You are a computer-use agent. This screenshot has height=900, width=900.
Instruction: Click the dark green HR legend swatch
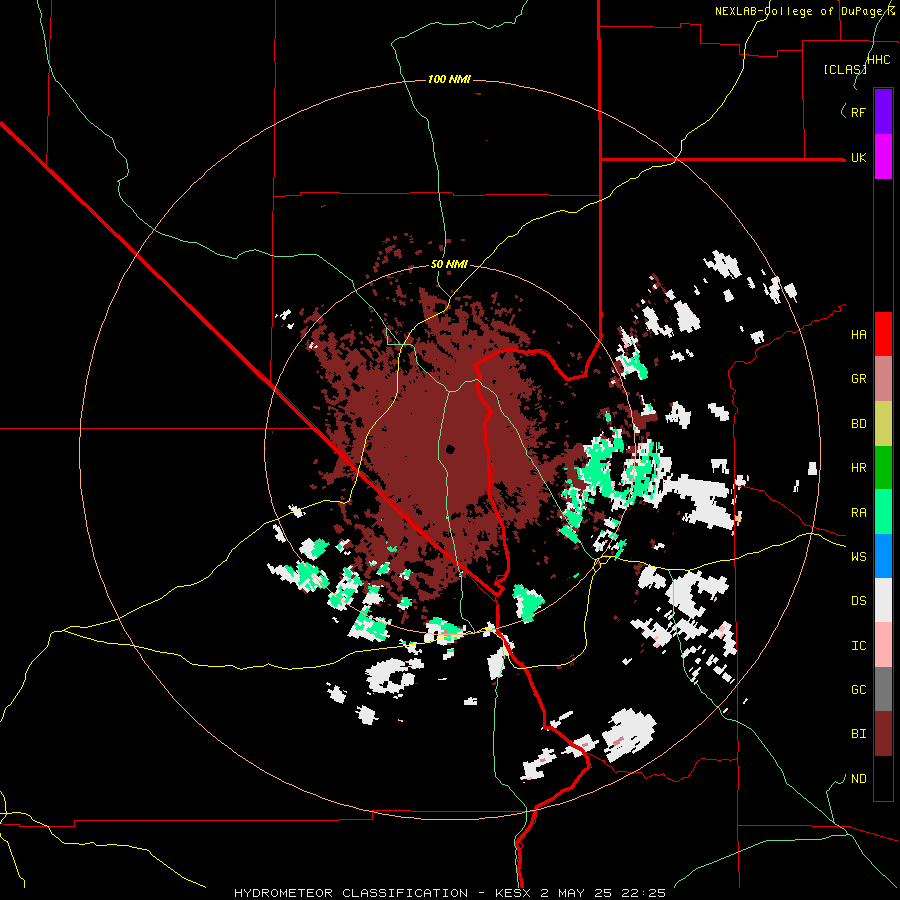(883, 468)
